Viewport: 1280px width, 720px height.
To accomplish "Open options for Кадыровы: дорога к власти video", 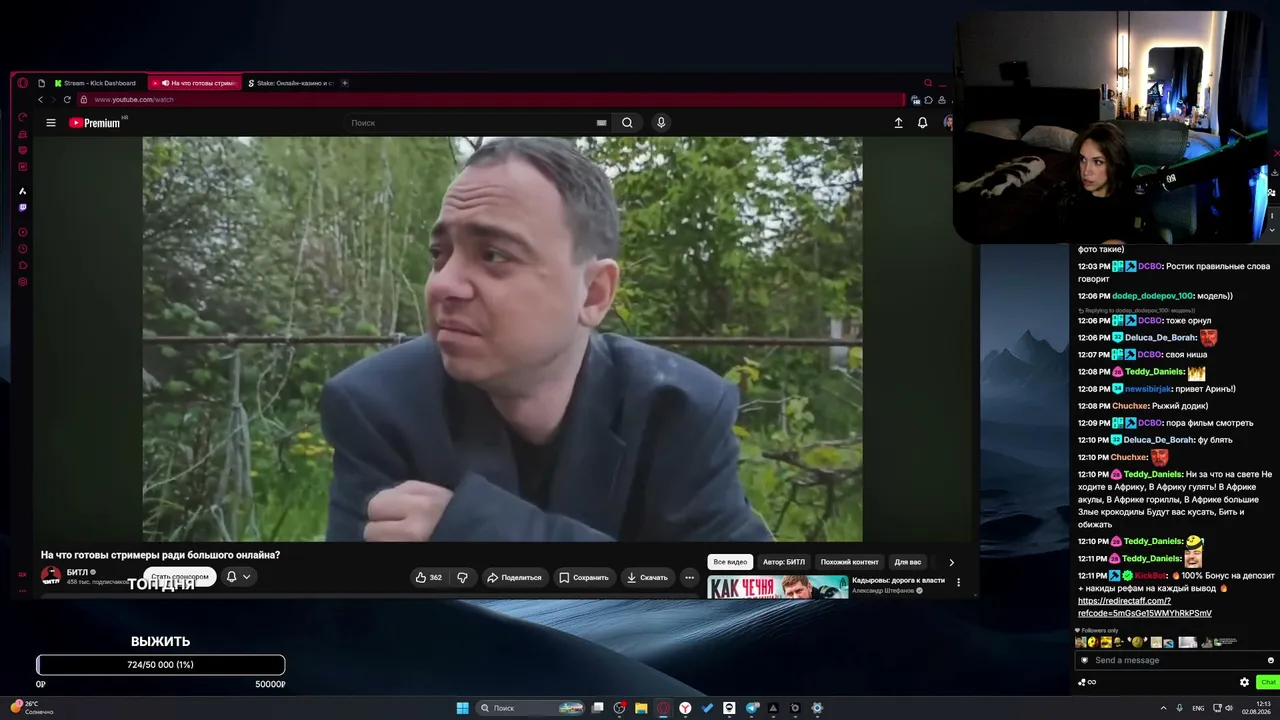I will [x=958, y=582].
